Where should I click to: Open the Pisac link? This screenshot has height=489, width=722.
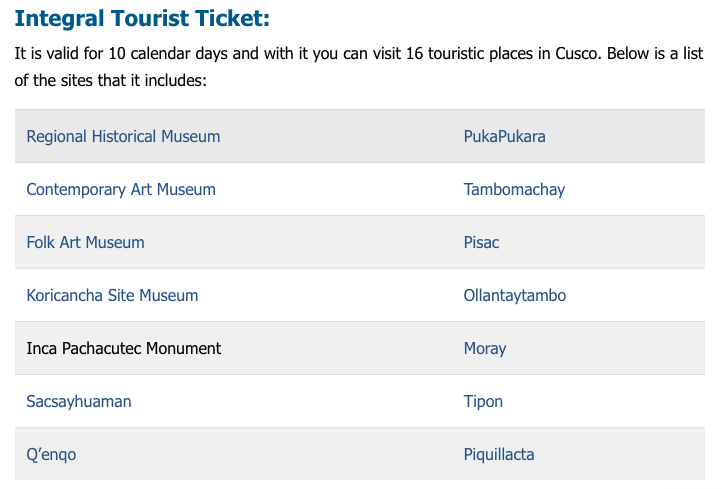tap(481, 242)
